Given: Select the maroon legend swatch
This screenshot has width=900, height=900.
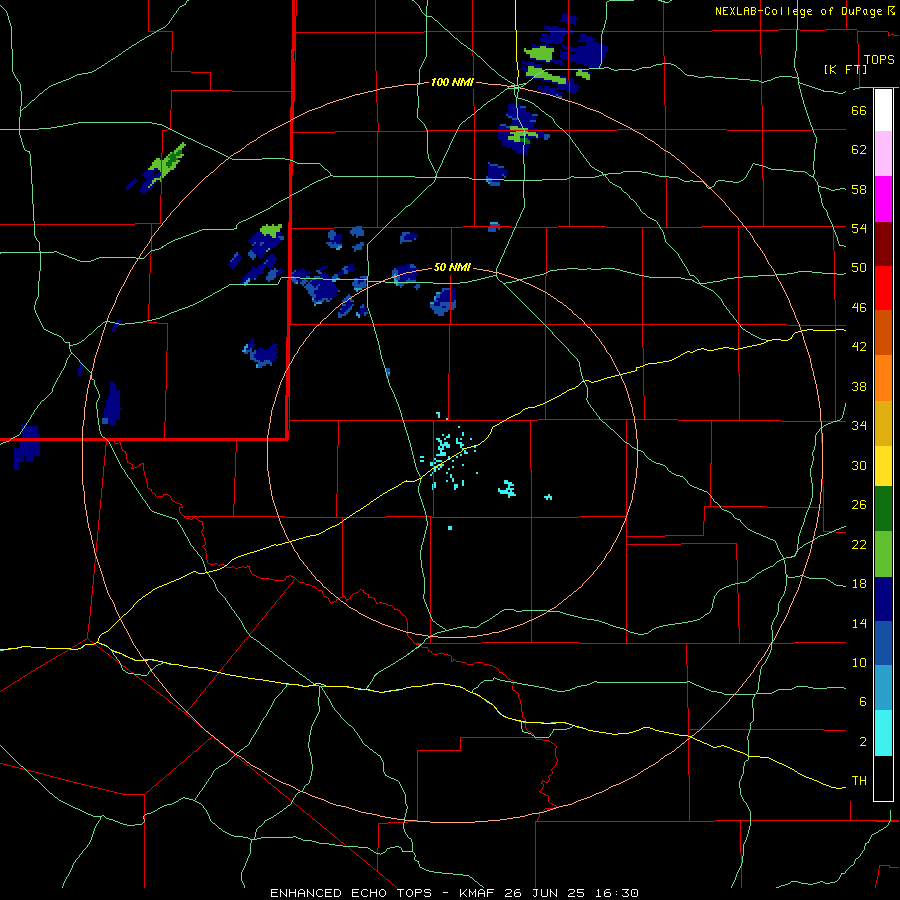Looking at the screenshot, I should point(883,244).
